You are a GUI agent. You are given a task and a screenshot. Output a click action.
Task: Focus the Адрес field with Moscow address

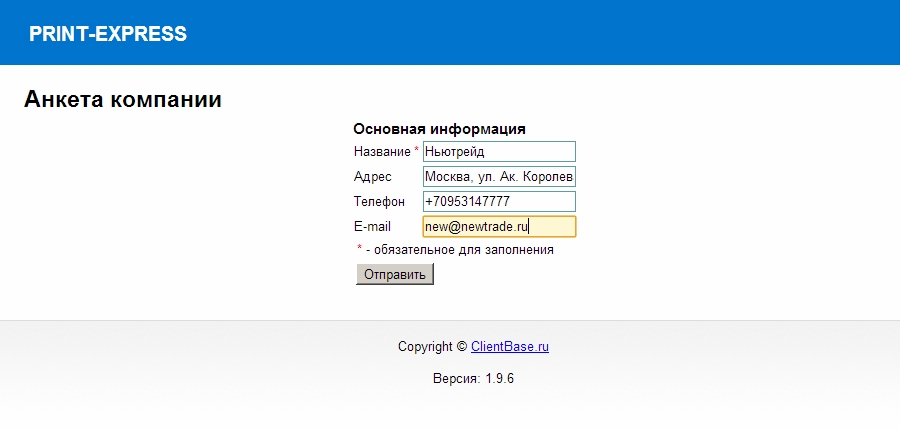(499, 177)
